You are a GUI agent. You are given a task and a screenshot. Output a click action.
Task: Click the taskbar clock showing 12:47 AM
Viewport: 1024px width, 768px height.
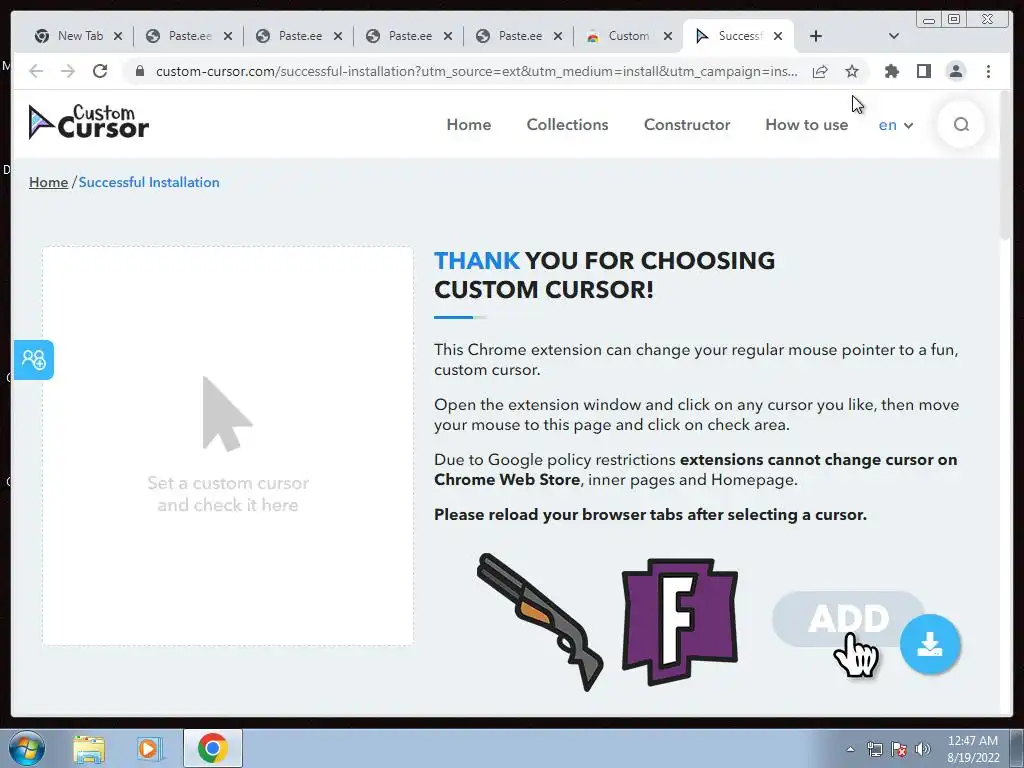point(973,749)
